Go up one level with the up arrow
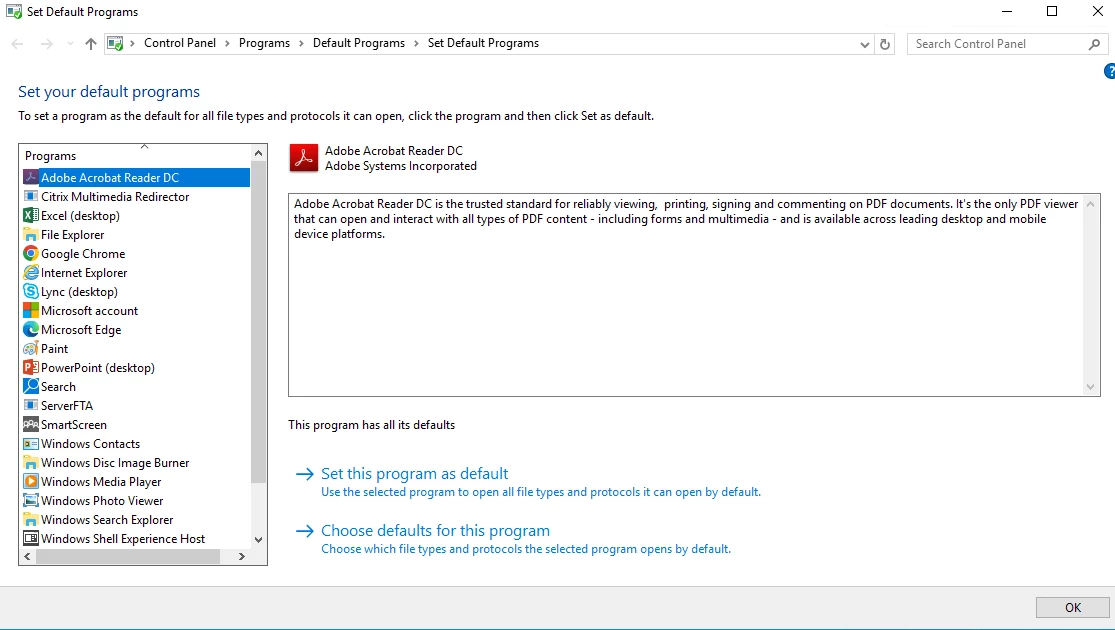The width and height of the screenshot is (1115, 630). click(x=90, y=44)
